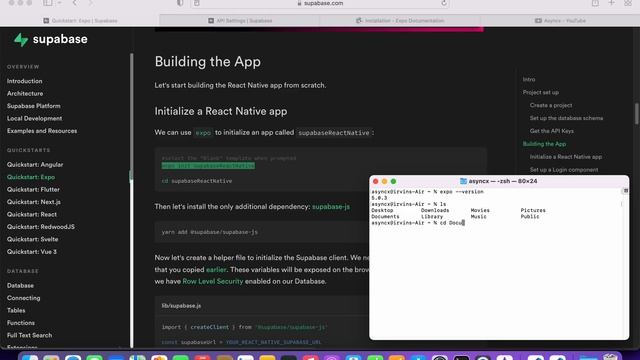The height and width of the screenshot is (360, 640).
Task: Click the Terminal window folder proxy icon
Action: tap(463, 181)
